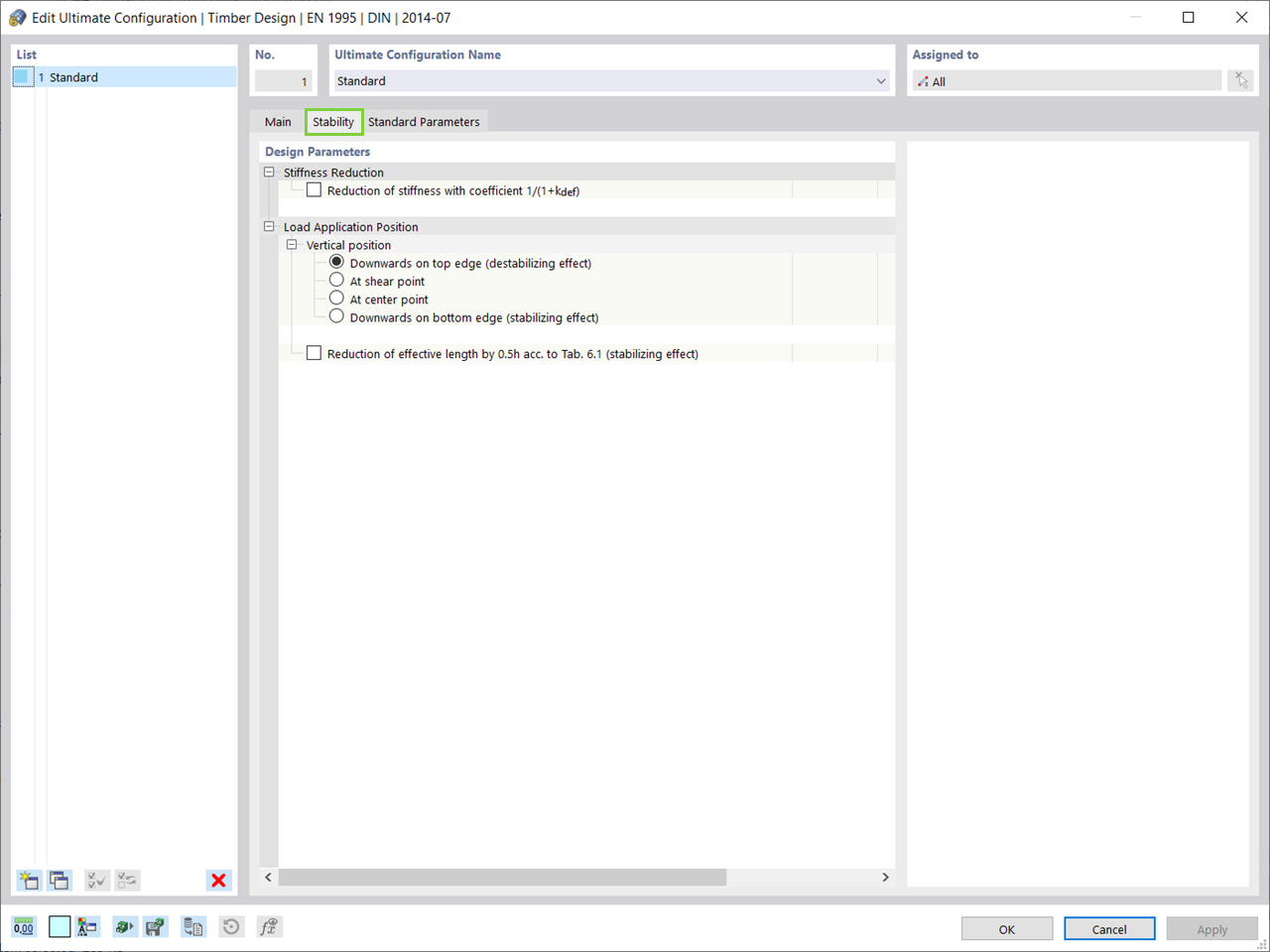Image resolution: width=1270 pixels, height=952 pixels.
Task: Click the Ultimate Configuration Name label
Action: tap(418, 55)
